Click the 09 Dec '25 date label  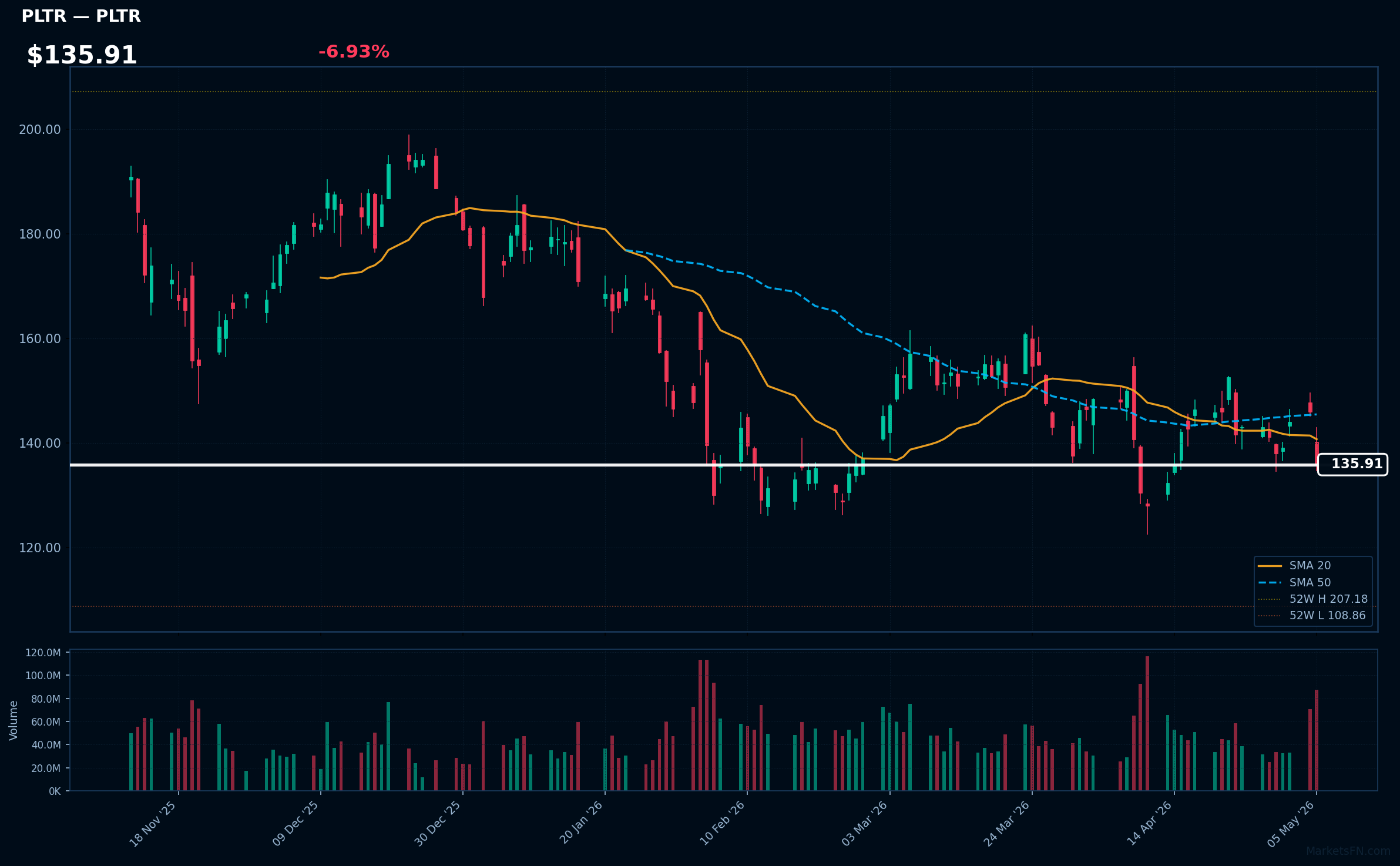(x=296, y=824)
